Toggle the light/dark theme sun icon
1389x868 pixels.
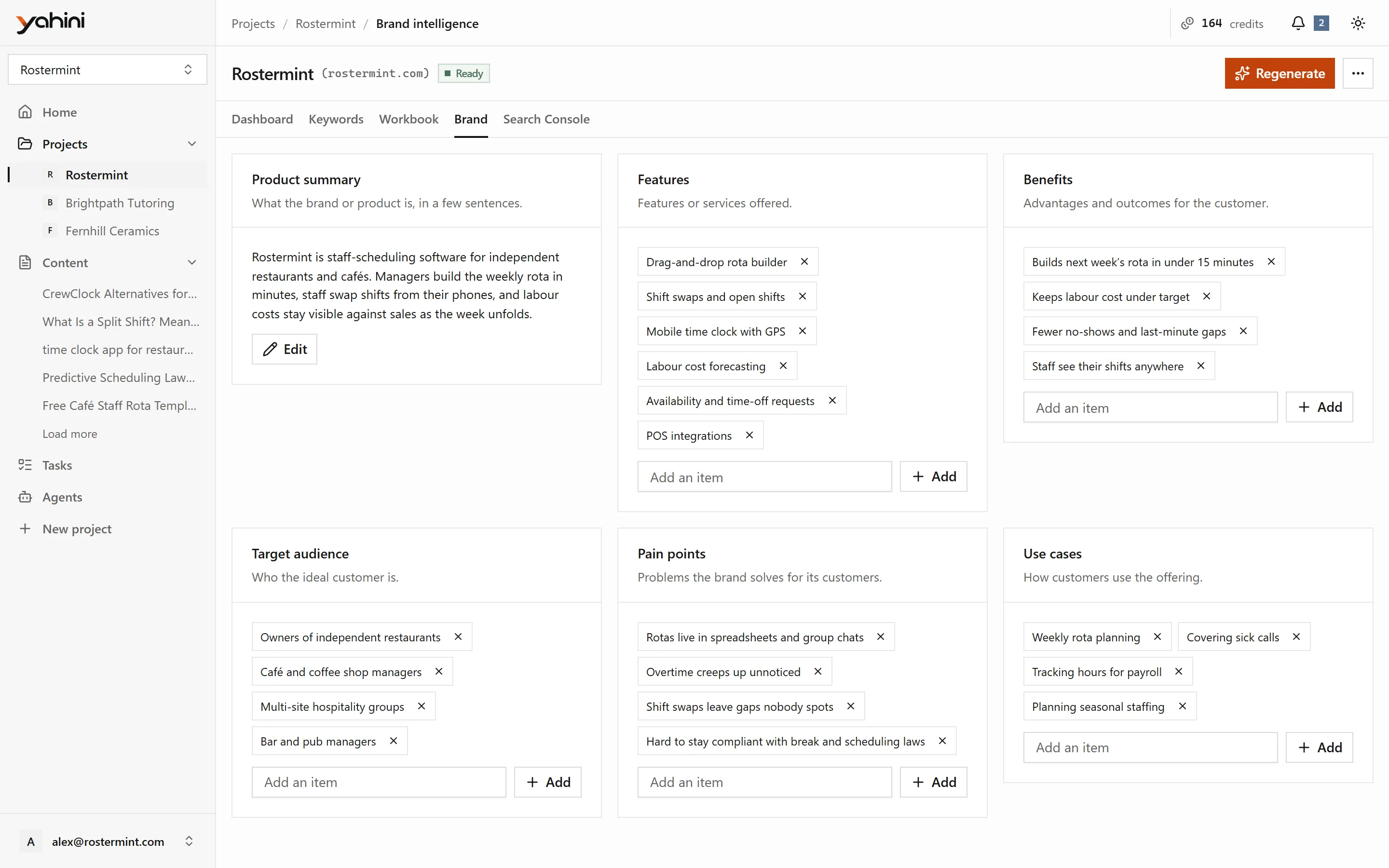pos(1358,23)
